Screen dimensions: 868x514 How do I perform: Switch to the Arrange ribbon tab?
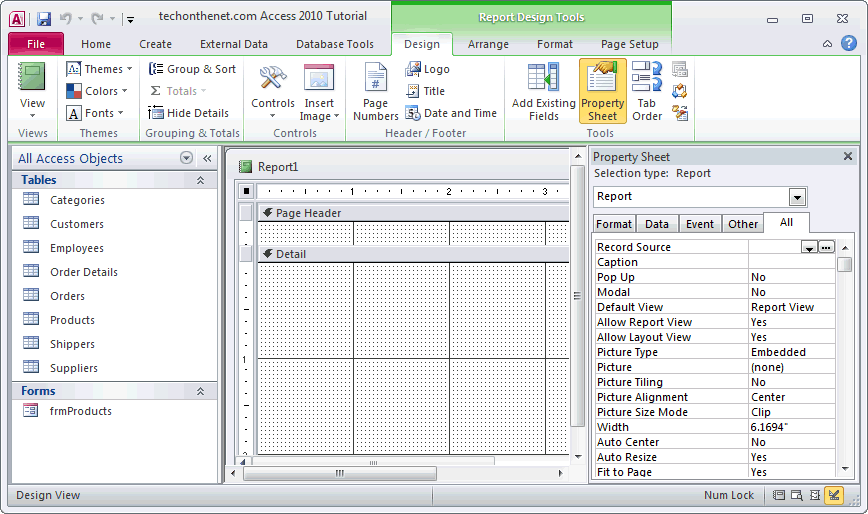coord(488,44)
